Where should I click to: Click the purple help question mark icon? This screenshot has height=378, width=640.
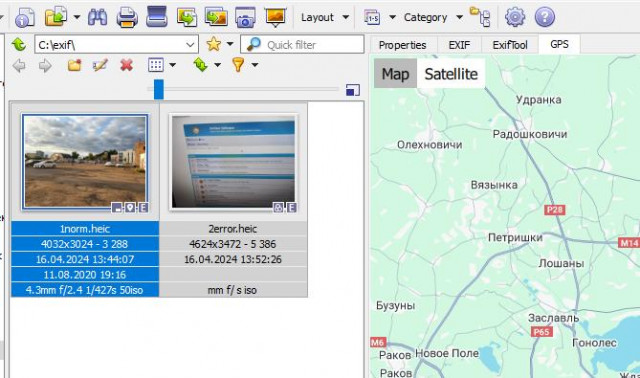(545, 17)
